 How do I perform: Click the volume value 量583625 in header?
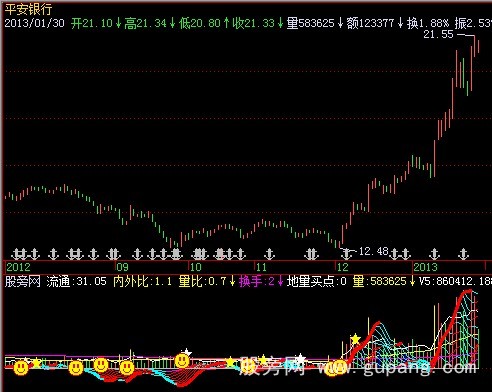pos(310,23)
